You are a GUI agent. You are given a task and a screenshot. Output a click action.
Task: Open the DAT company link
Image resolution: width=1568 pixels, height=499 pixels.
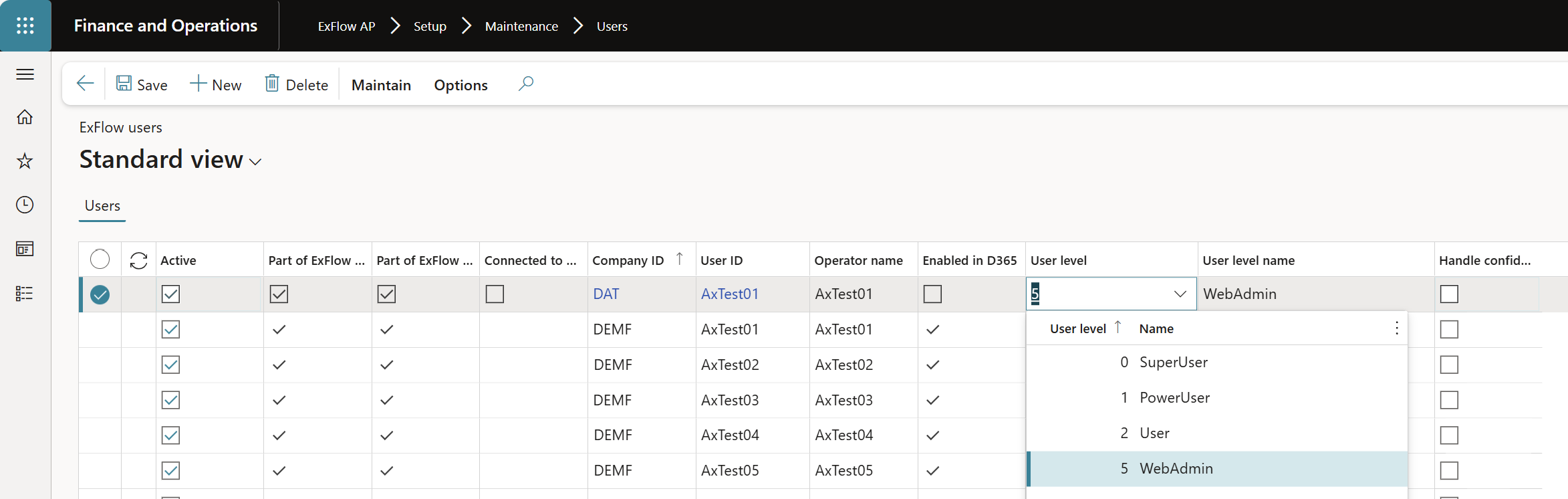[606, 294]
